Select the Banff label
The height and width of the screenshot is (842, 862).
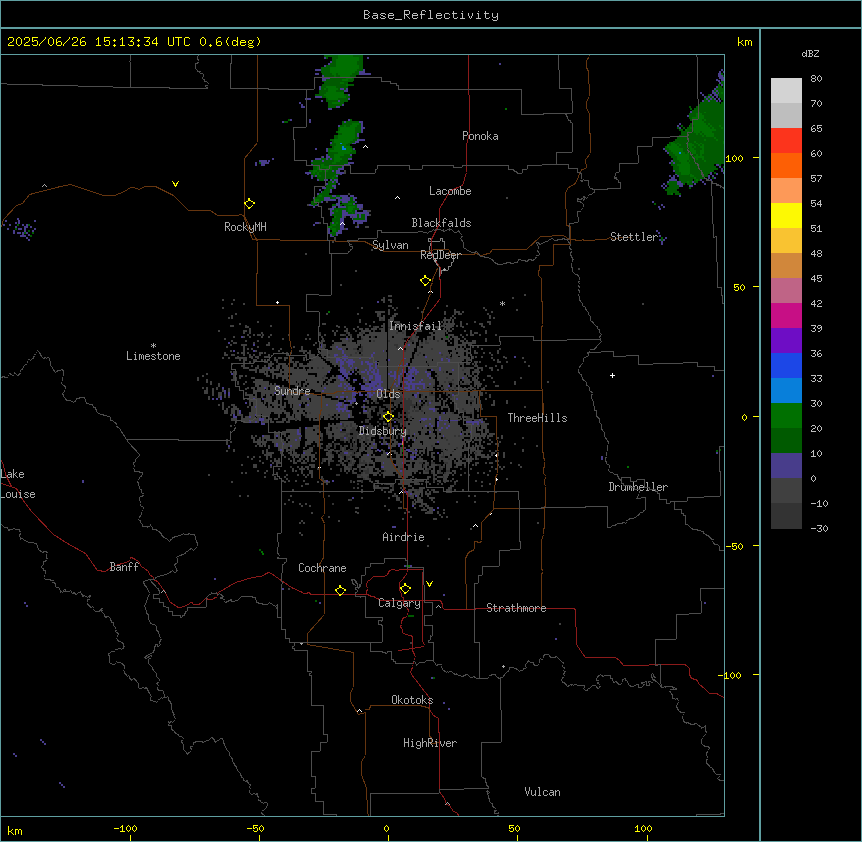coord(124,567)
